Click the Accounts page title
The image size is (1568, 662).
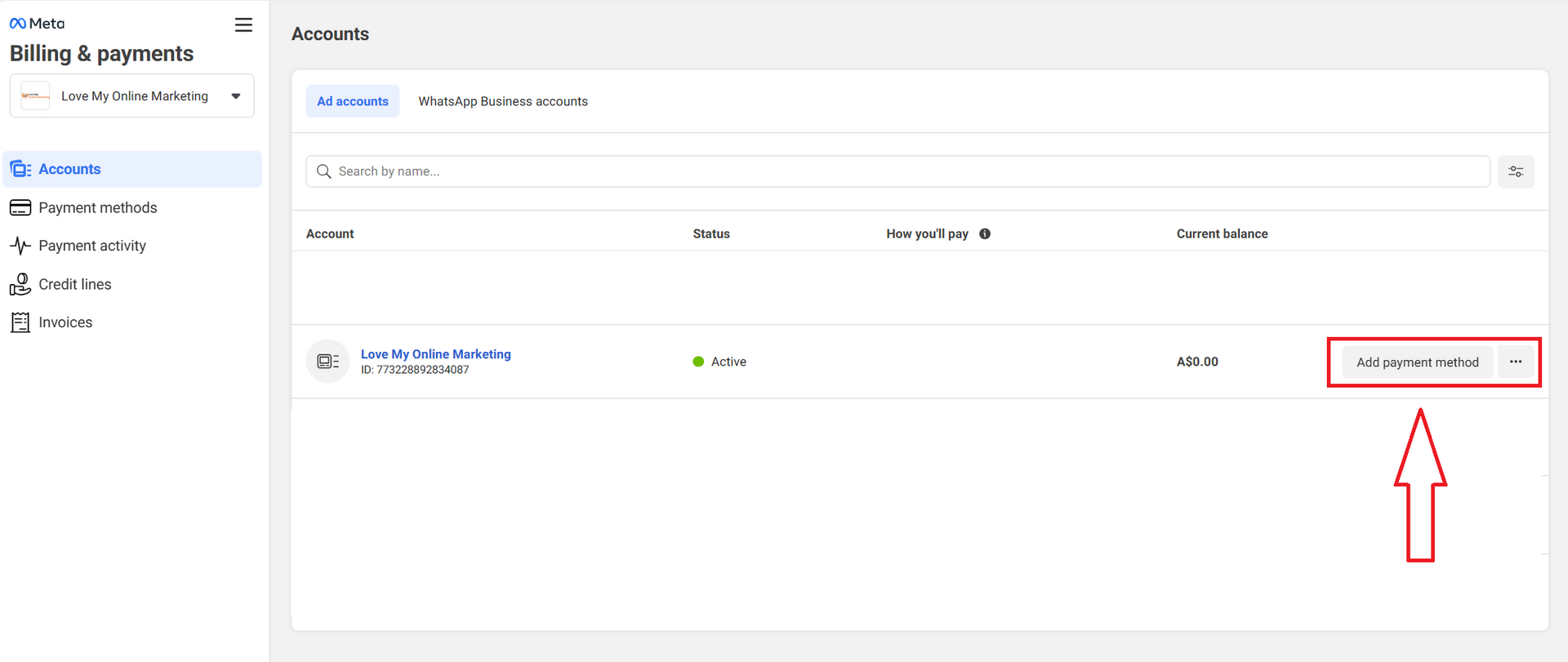pyautogui.click(x=330, y=34)
